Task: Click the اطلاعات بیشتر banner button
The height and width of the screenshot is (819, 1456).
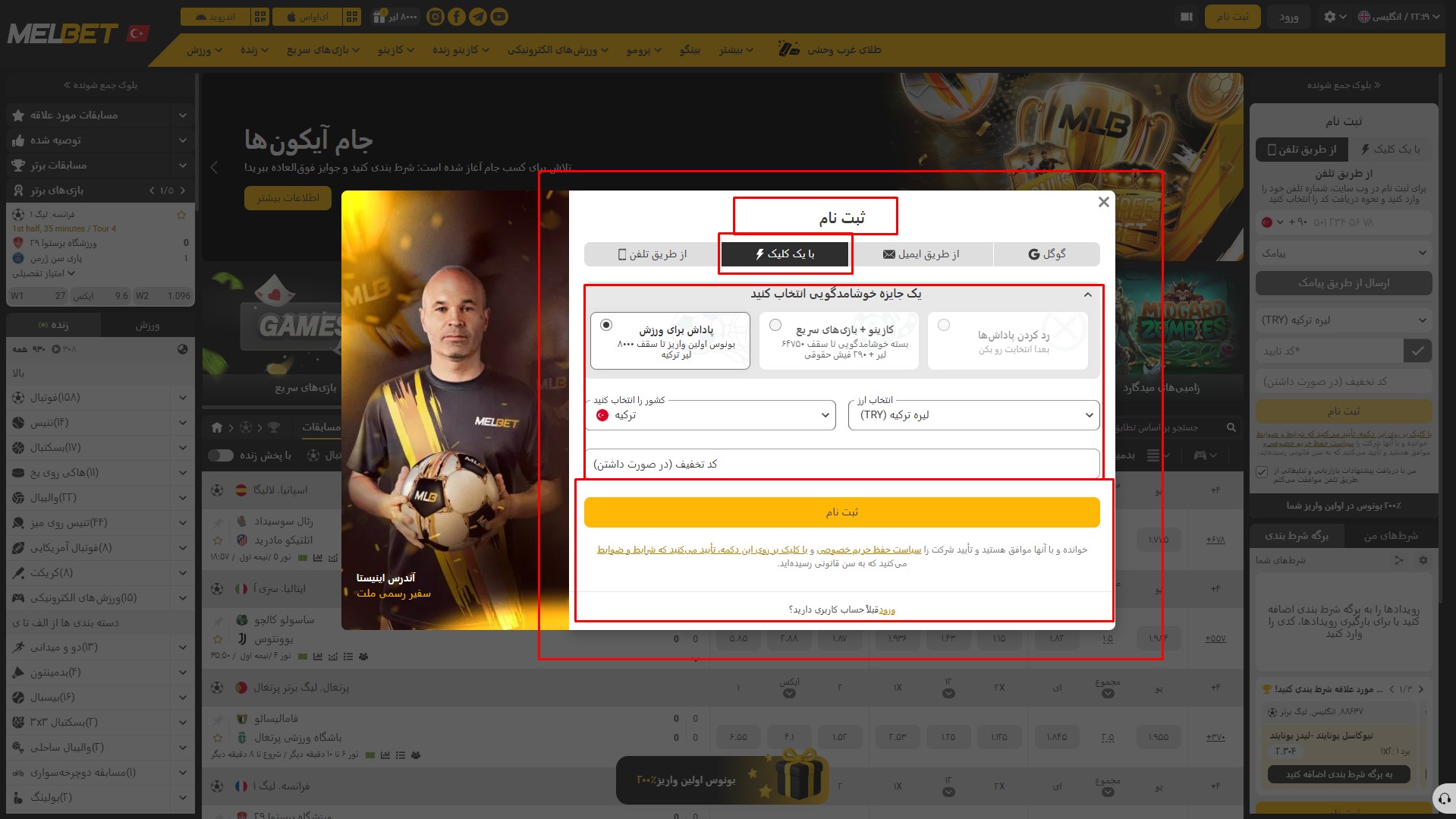Action: pyautogui.click(x=288, y=198)
